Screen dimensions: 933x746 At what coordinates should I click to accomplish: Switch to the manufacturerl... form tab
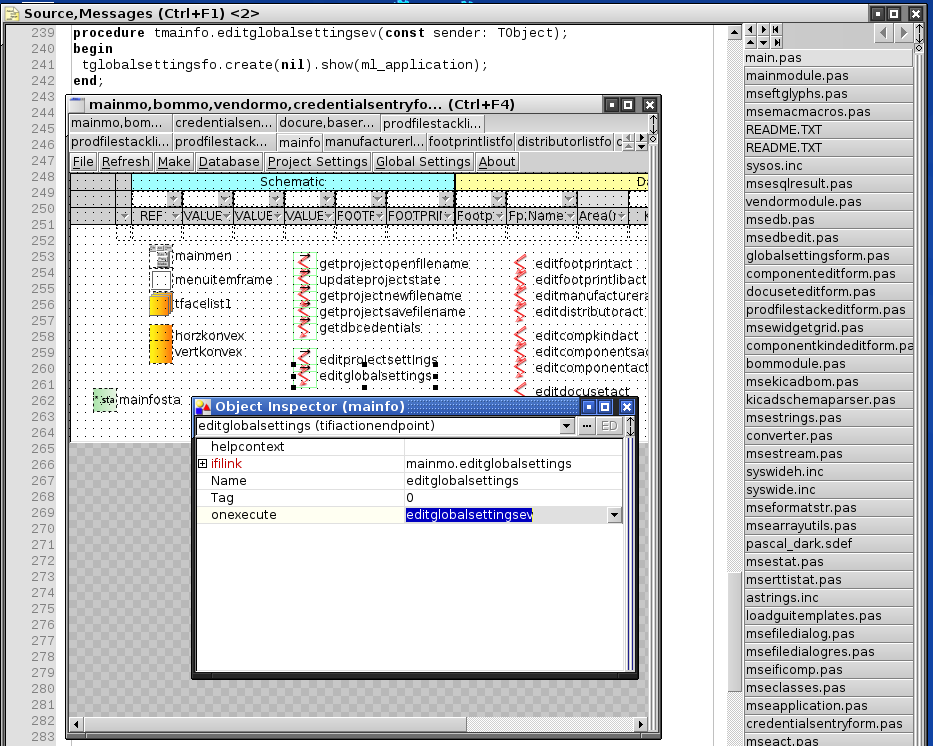(374, 142)
